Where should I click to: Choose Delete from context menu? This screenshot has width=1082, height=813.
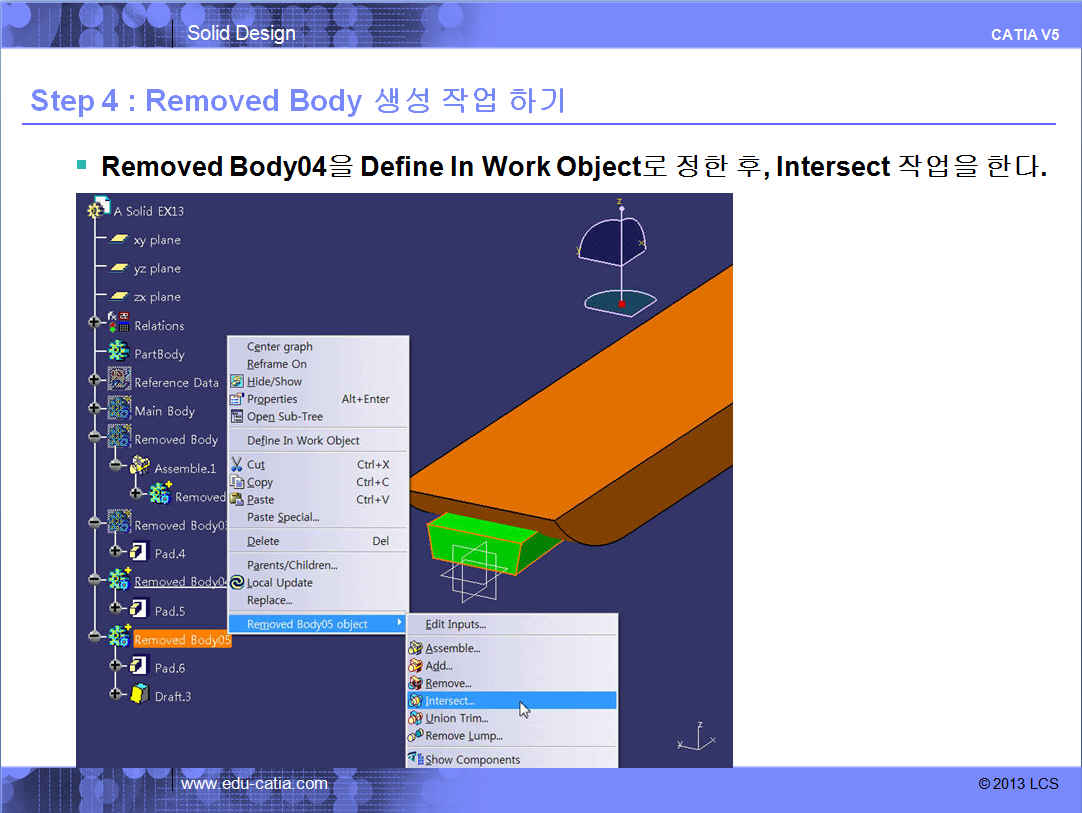tap(318, 541)
